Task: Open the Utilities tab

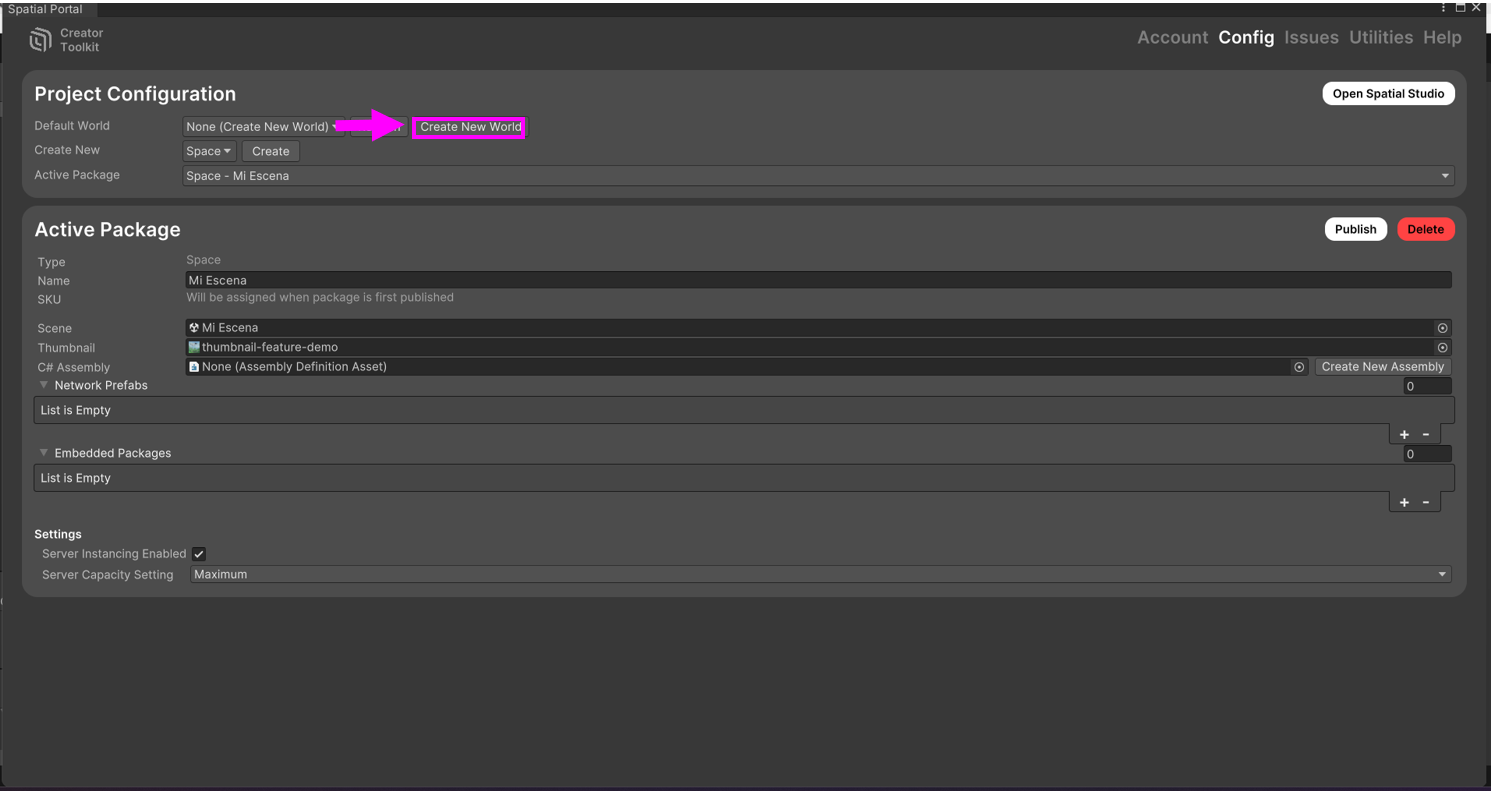Action: point(1381,37)
